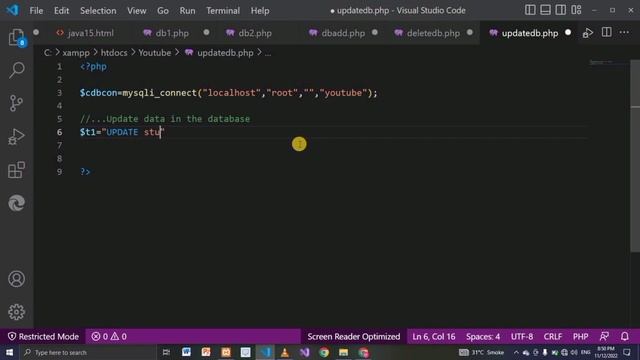Open the View menu
Screen dimensions: 640x360
pyautogui.click(x=136, y=11)
